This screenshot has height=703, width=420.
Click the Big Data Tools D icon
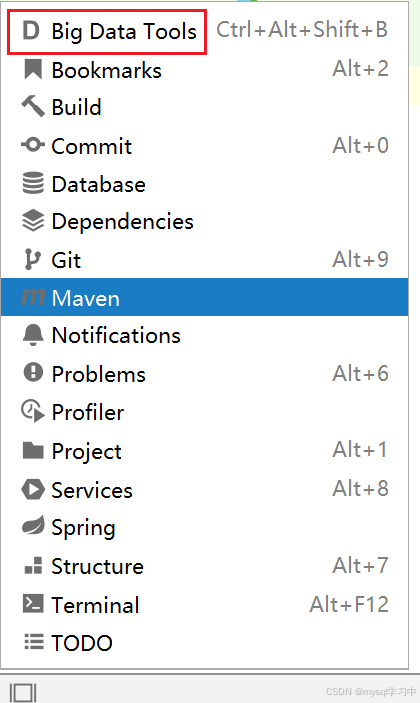click(x=31, y=31)
